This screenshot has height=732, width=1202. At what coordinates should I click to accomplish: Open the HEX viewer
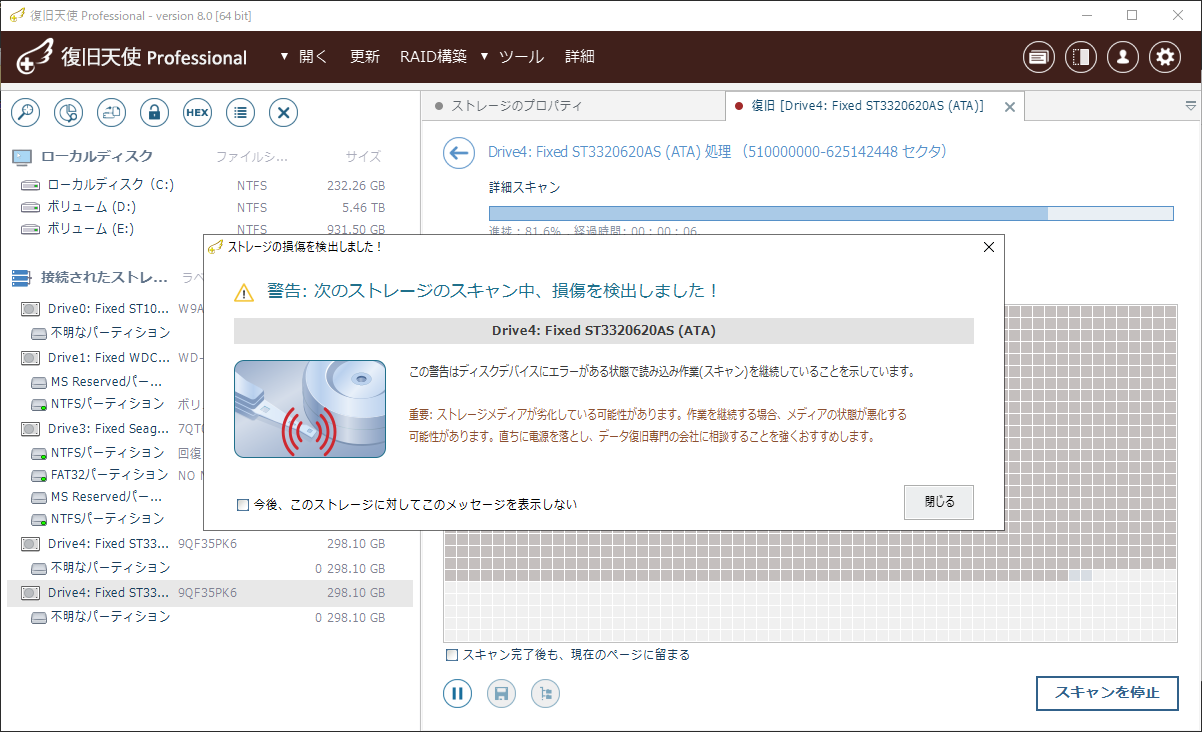pos(197,113)
